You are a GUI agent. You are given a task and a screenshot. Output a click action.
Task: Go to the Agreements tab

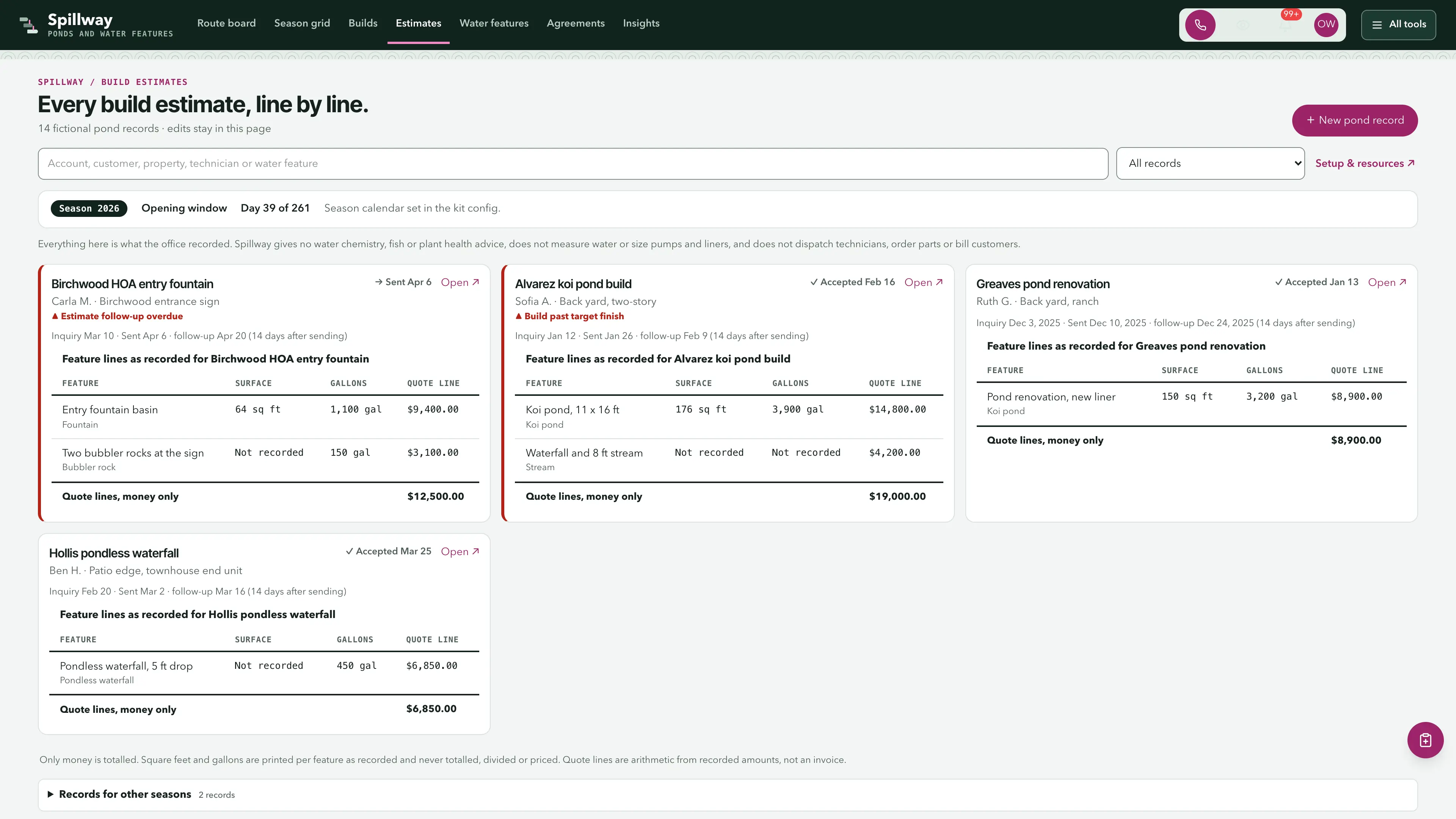(x=576, y=23)
